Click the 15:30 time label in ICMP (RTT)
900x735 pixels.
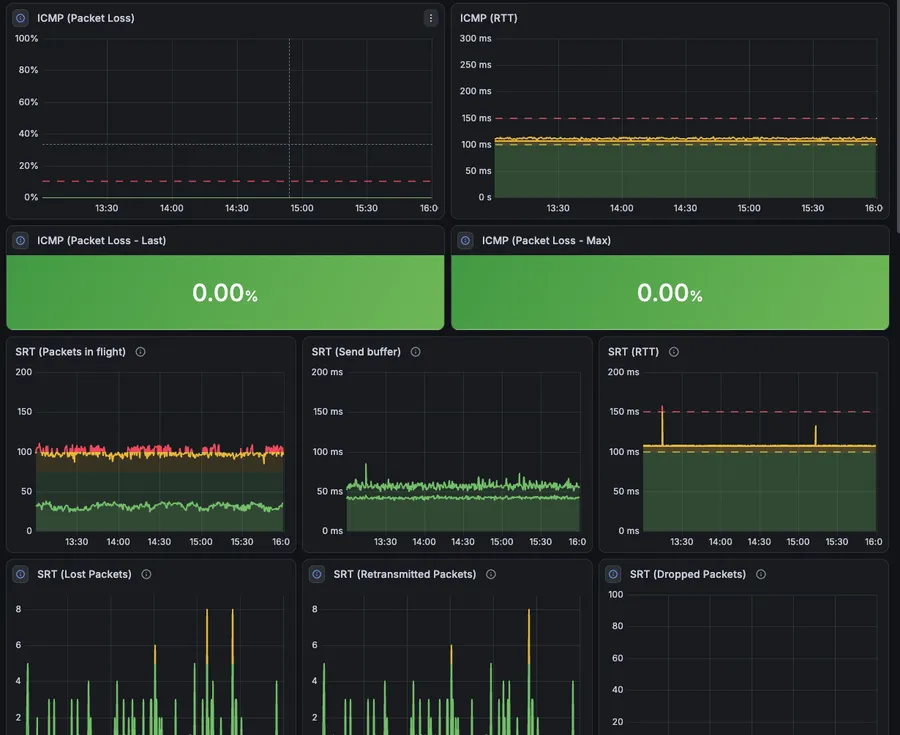(x=813, y=208)
